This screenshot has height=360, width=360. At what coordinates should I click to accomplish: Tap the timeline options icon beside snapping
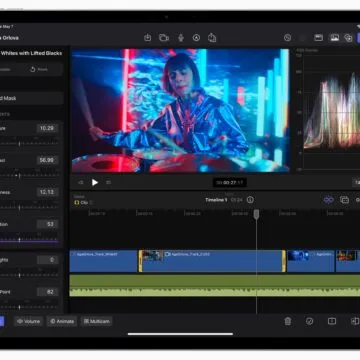(x=344, y=200)
